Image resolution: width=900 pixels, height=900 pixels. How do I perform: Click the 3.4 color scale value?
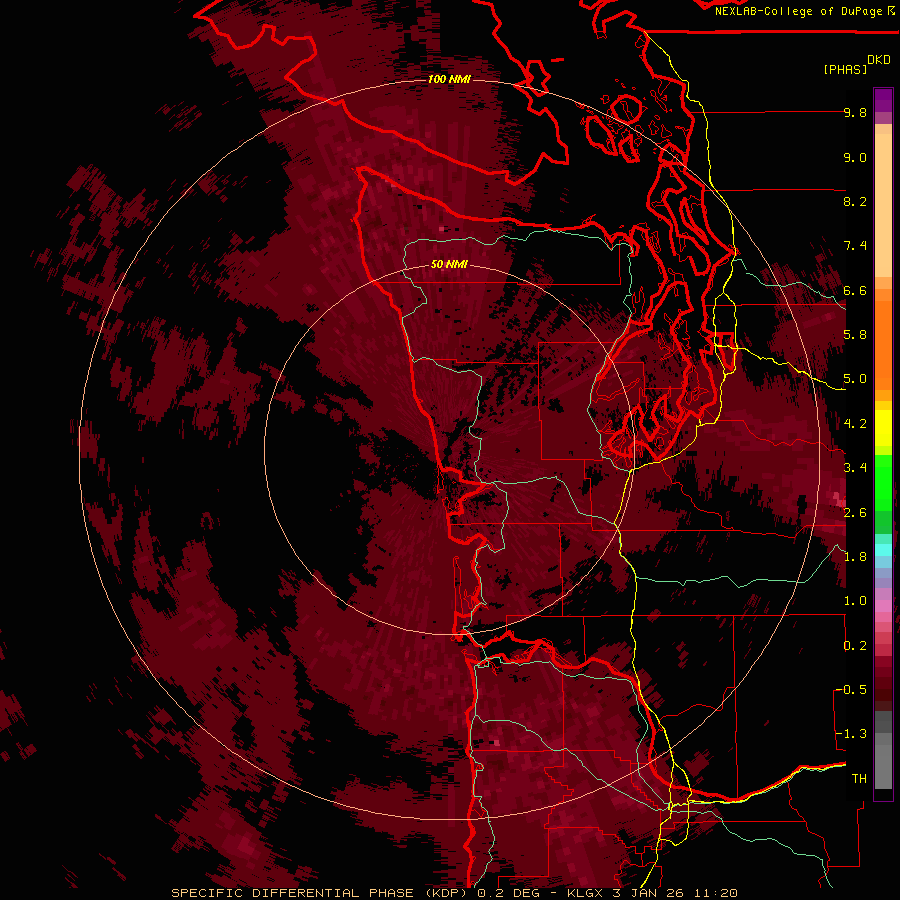point(855,468)
